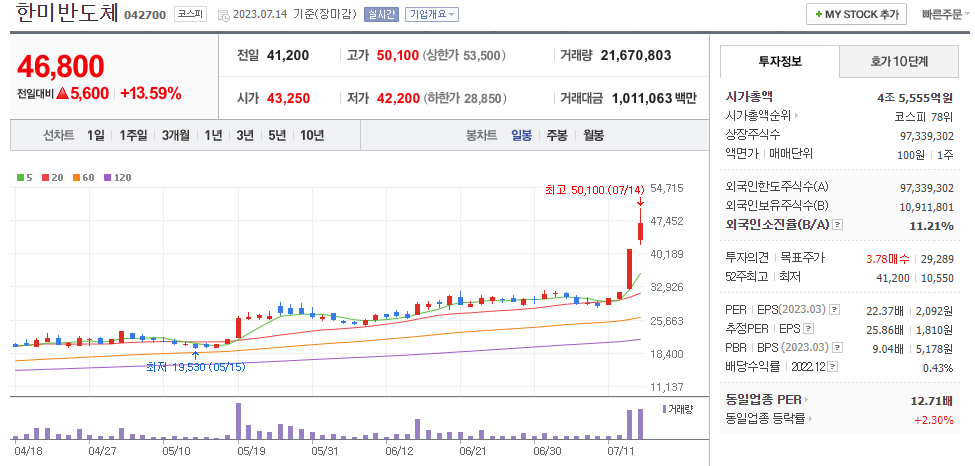Click the MY STOCK 추가 button
Screen dimensions: 975x466
[x=856, y=14]
